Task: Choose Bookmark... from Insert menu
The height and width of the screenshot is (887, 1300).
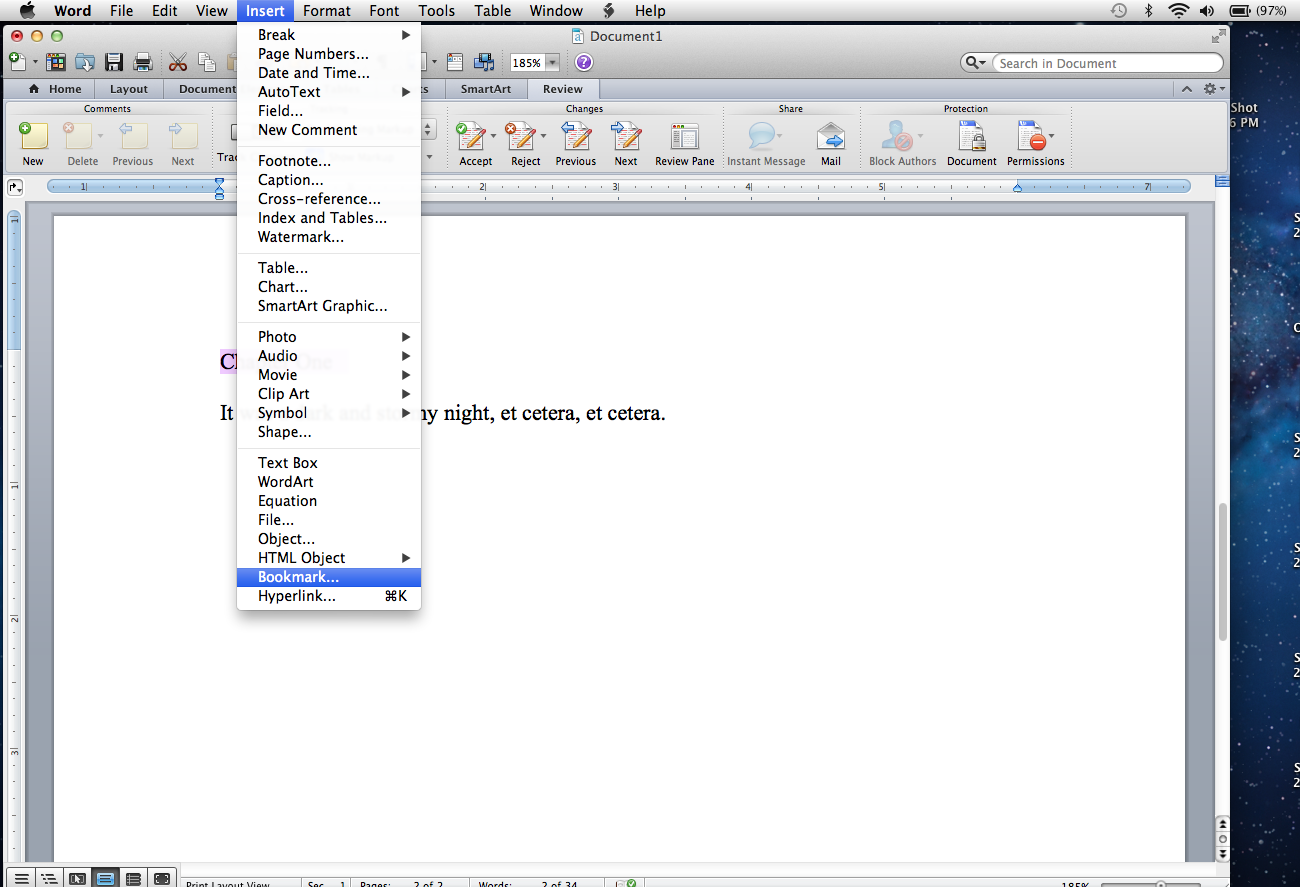Action: pos(329,577)
